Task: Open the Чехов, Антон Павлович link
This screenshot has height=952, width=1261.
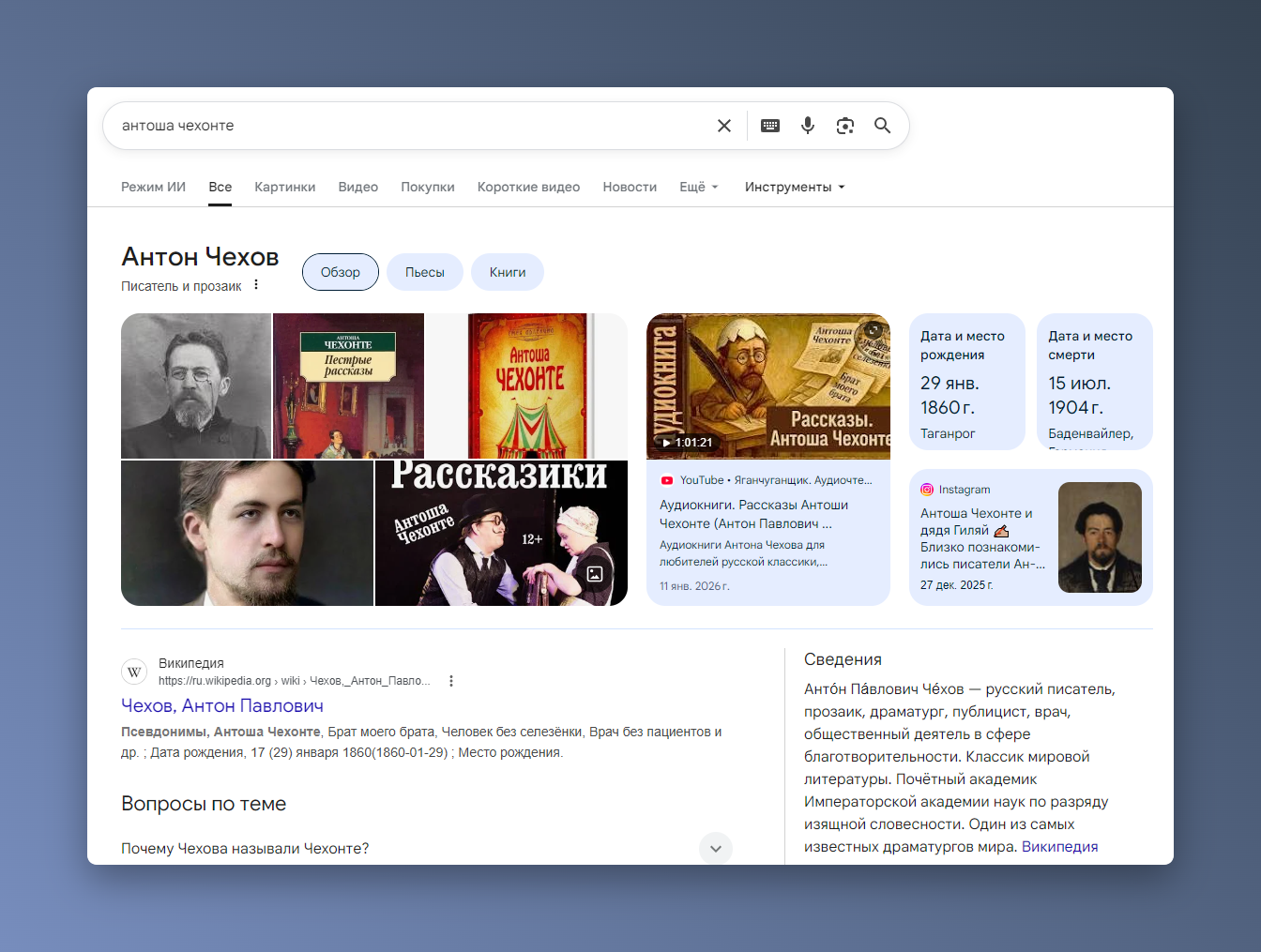Action: 222,705
